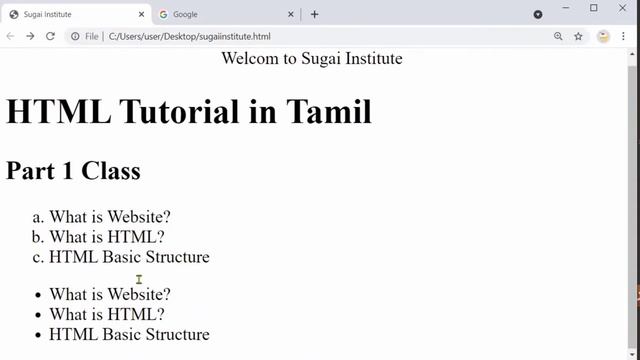Screen dimensions: 640x360
Task: Click ordered item 'a. What is Website?'
Action: tap(102, 217)
